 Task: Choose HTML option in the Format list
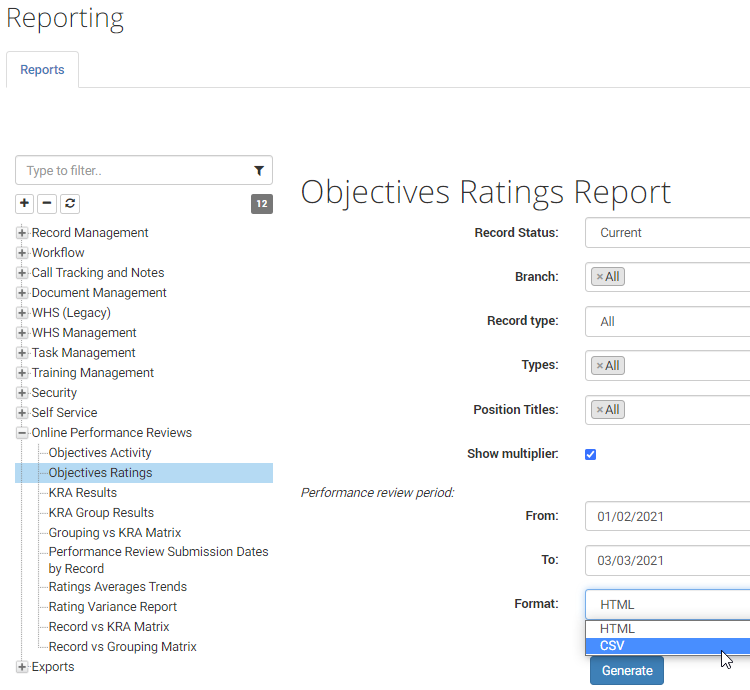click(668, 629)
